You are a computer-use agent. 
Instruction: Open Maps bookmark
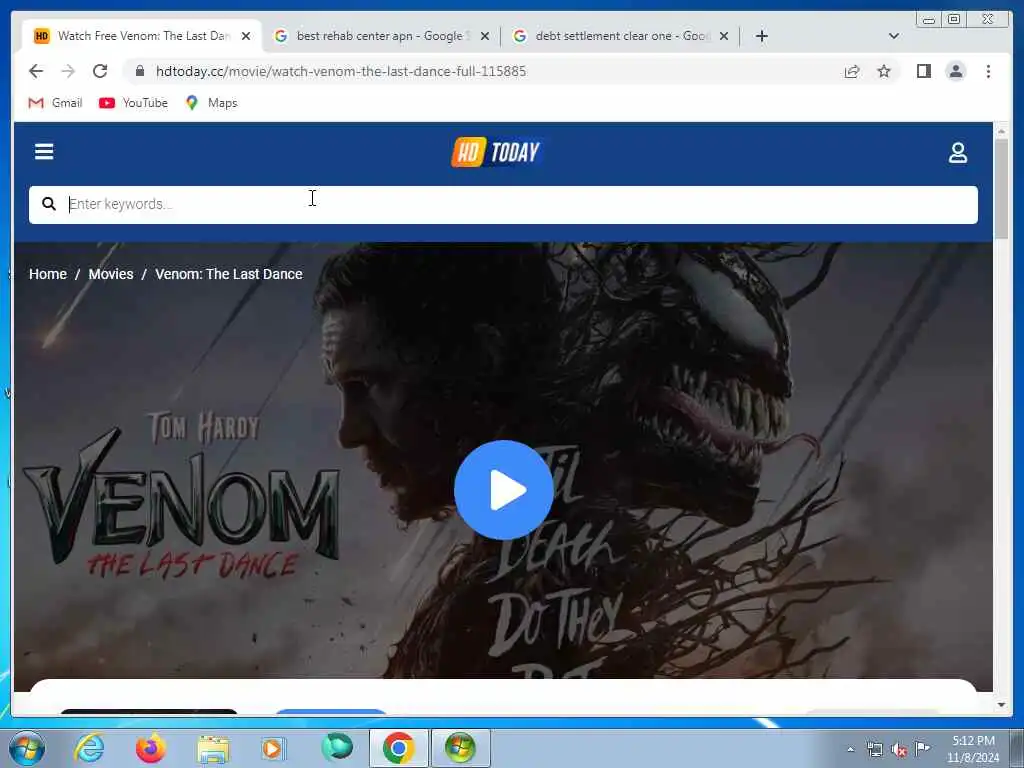(x=211, y=103)
